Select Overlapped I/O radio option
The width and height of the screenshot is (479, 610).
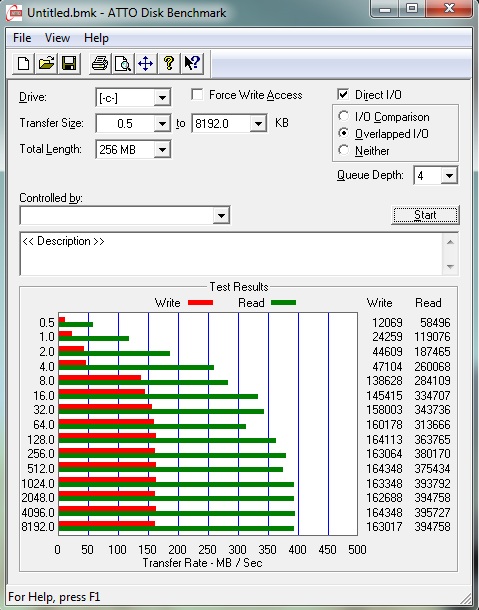click(344, 133)
